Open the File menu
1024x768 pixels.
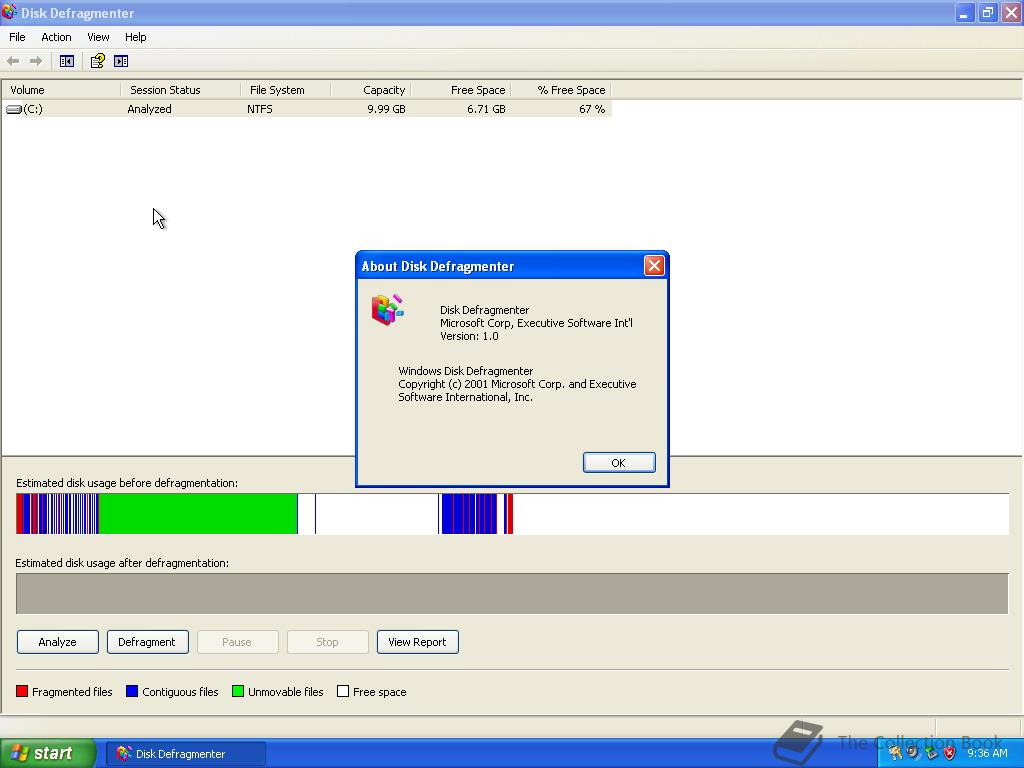[17, 37]
